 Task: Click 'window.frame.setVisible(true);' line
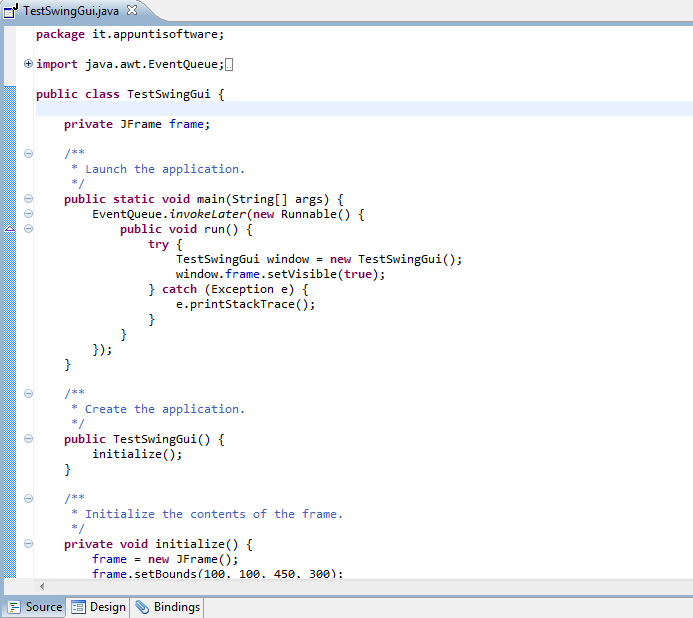click(x=280, y=275)
